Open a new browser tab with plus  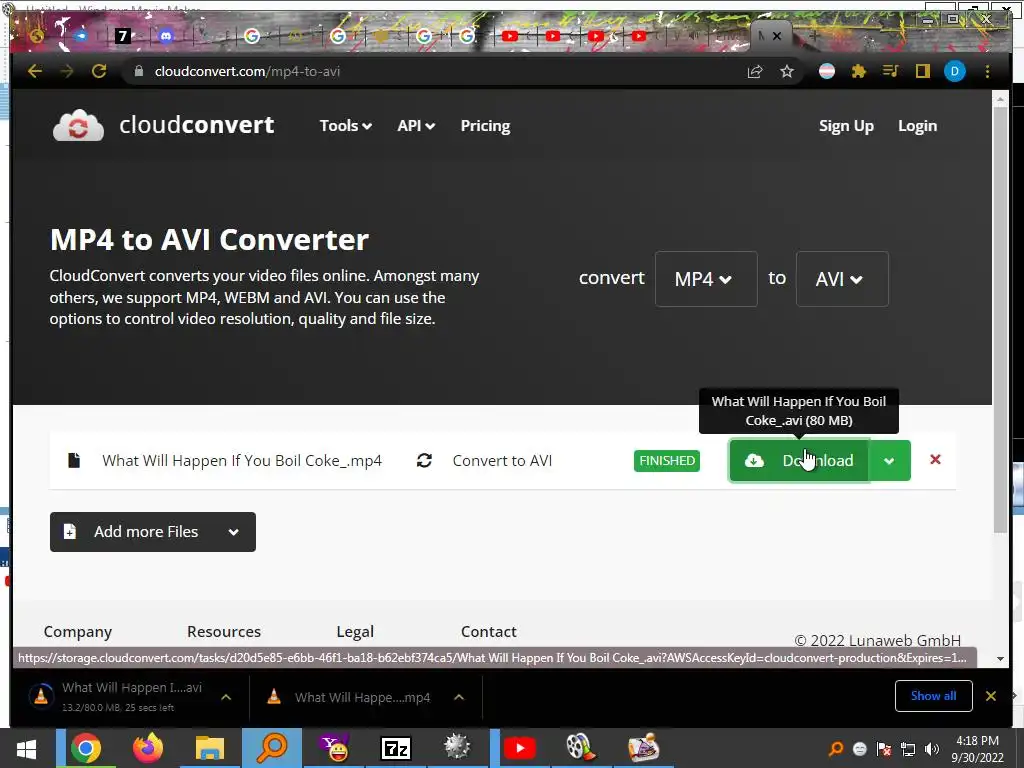pos(814,36)
